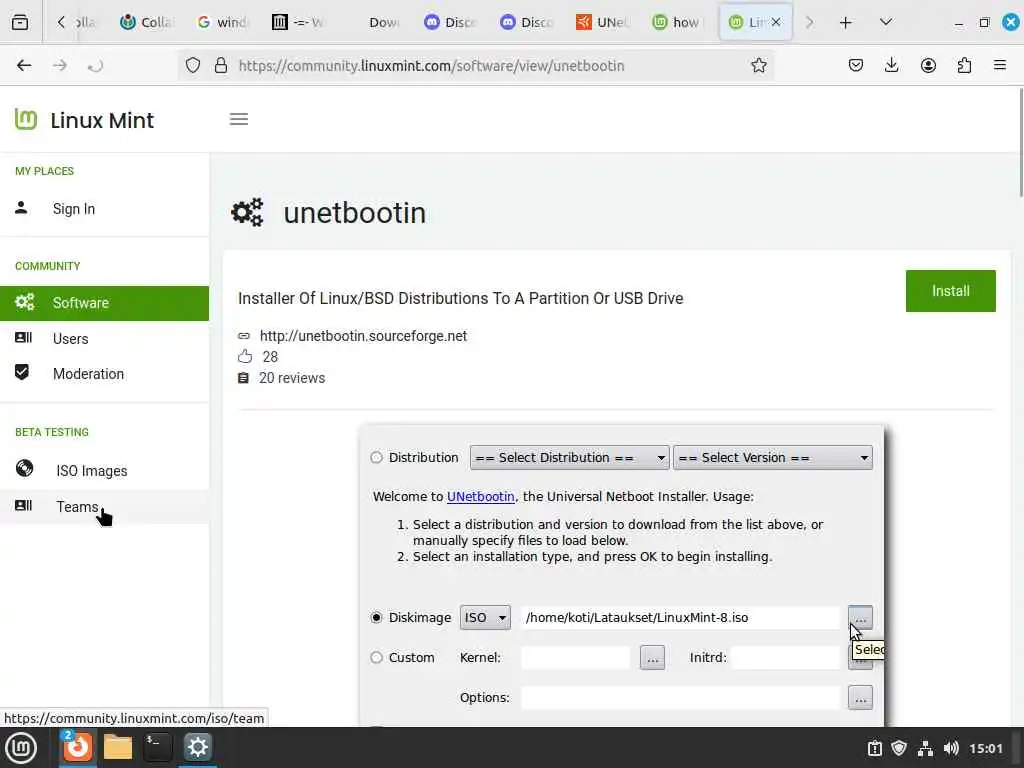Bookmark this page with the star
1024x768 pixels.
[758, 65]
